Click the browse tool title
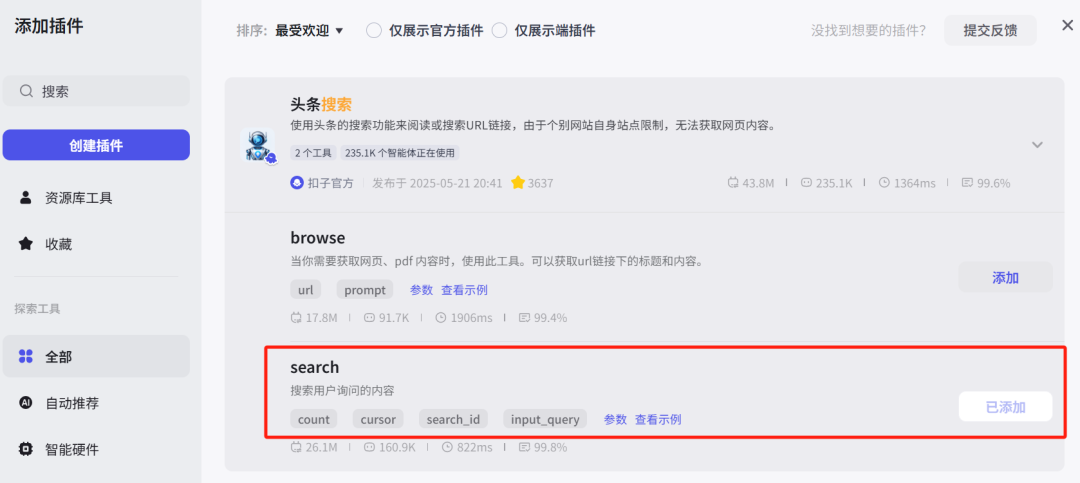 coord(318,238)
